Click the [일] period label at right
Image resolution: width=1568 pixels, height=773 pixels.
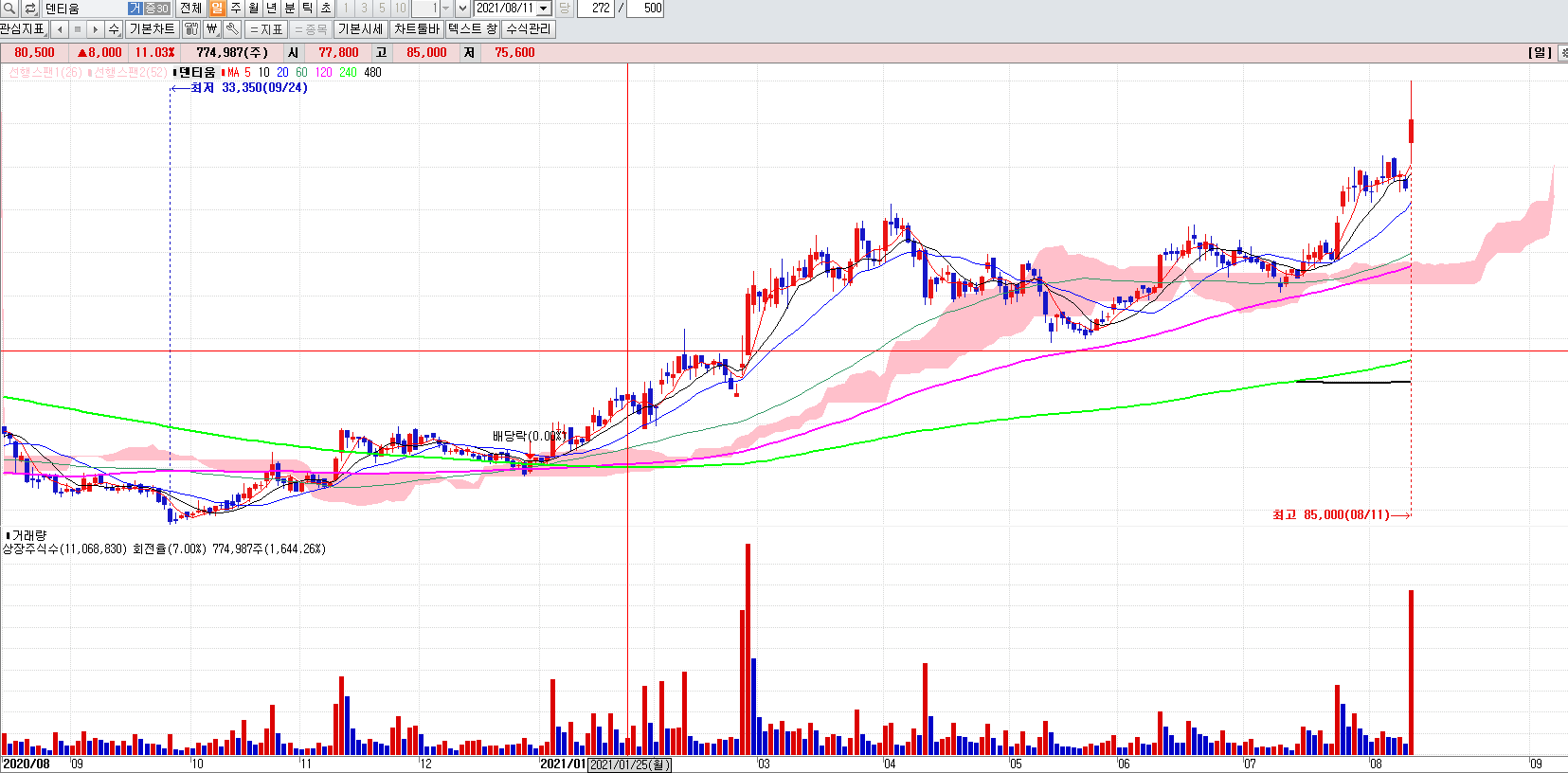1540,53
